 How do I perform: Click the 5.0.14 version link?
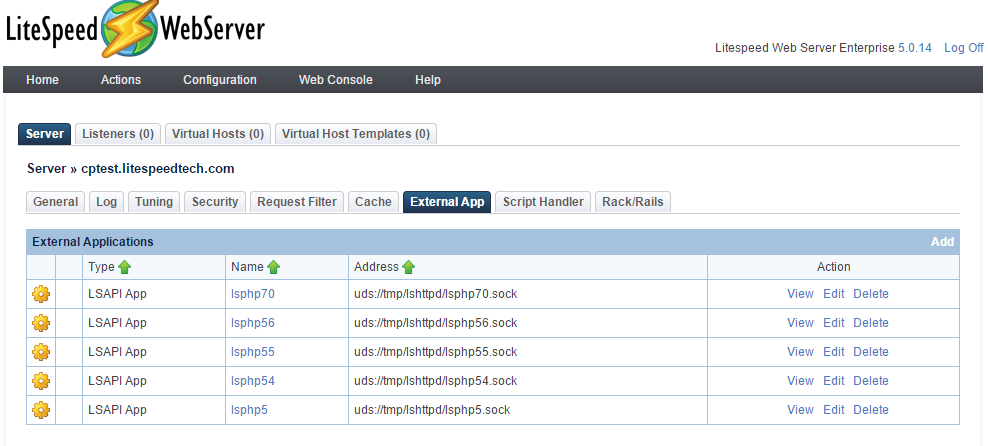[x=914, y=48]
